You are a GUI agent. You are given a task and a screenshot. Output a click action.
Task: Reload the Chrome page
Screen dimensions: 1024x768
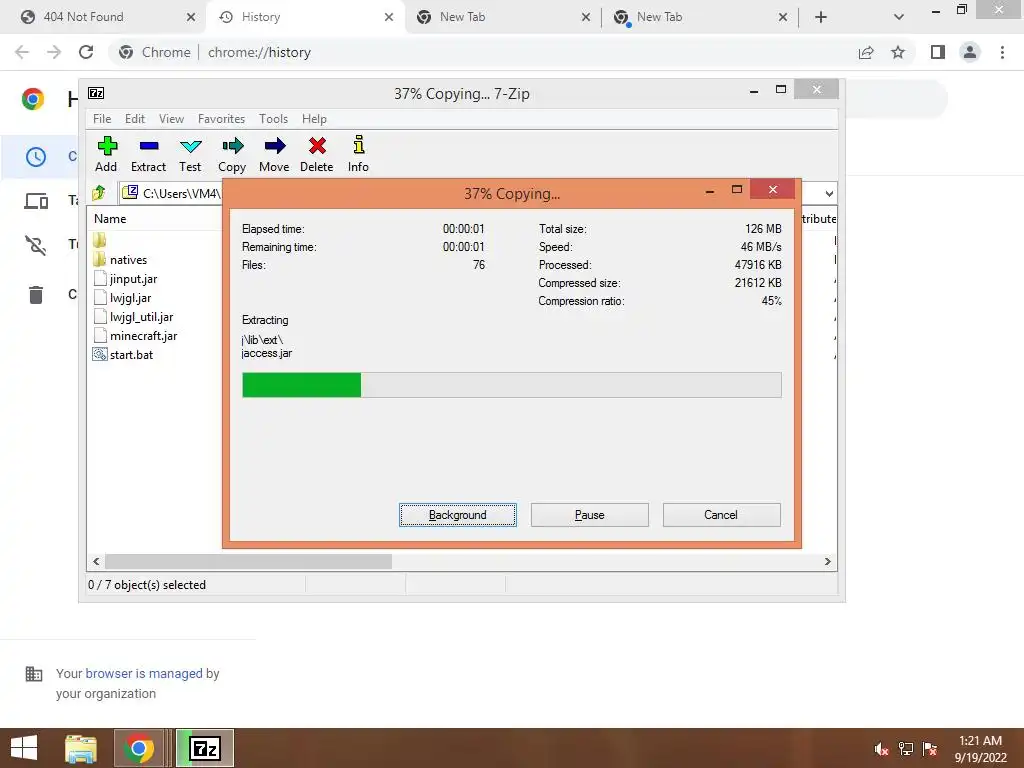[86, 52]
